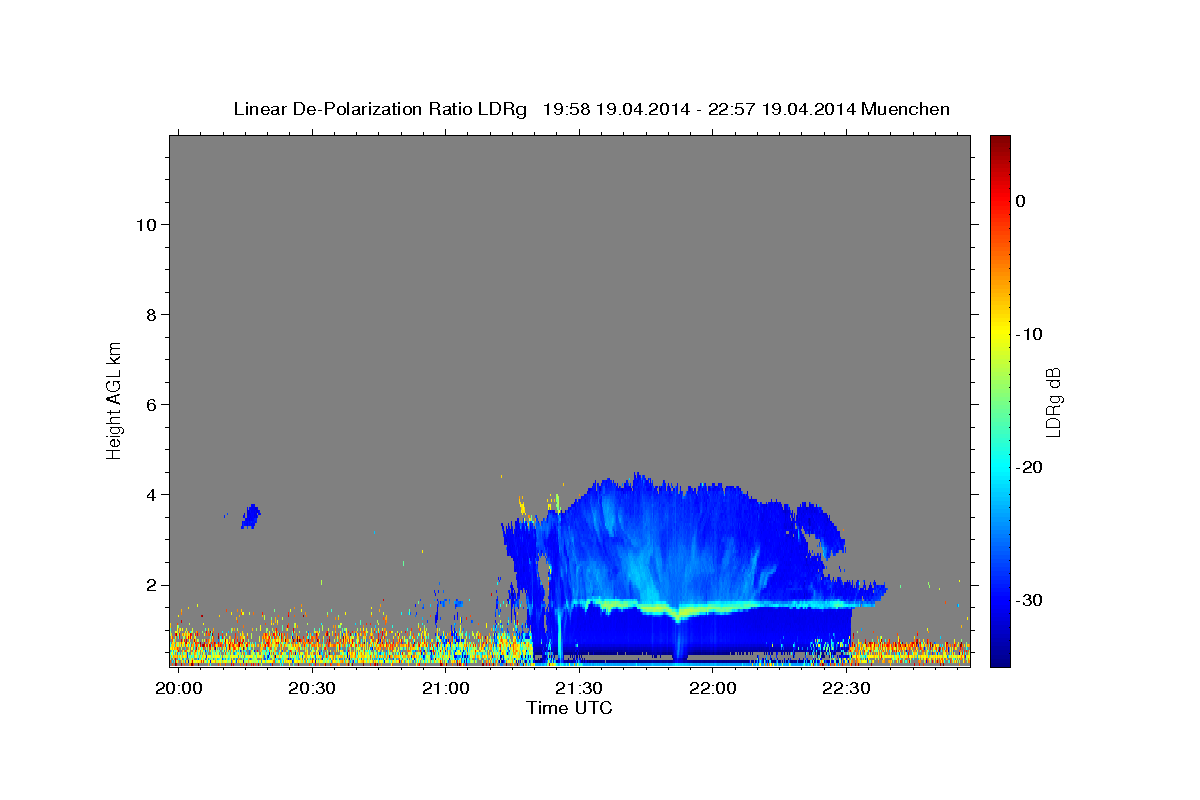Click the 22:00 time tick label

(x=712, y=689)
